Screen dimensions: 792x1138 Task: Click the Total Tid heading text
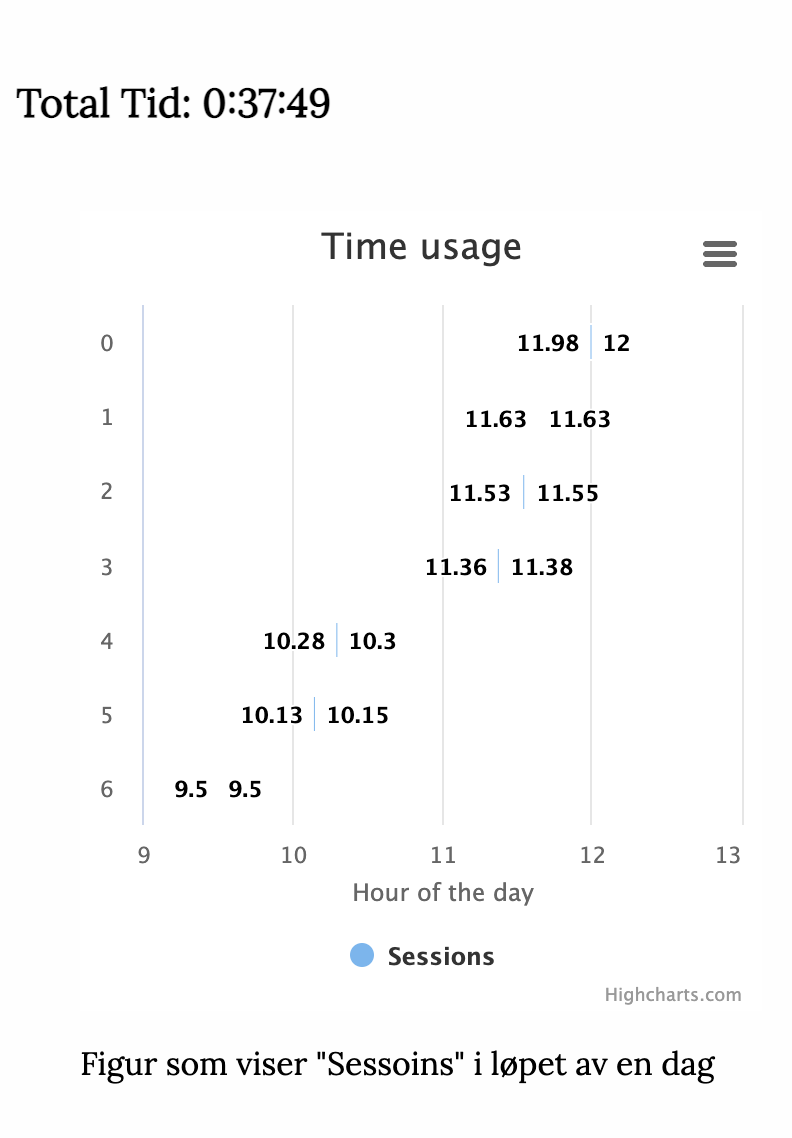point(173,102)
